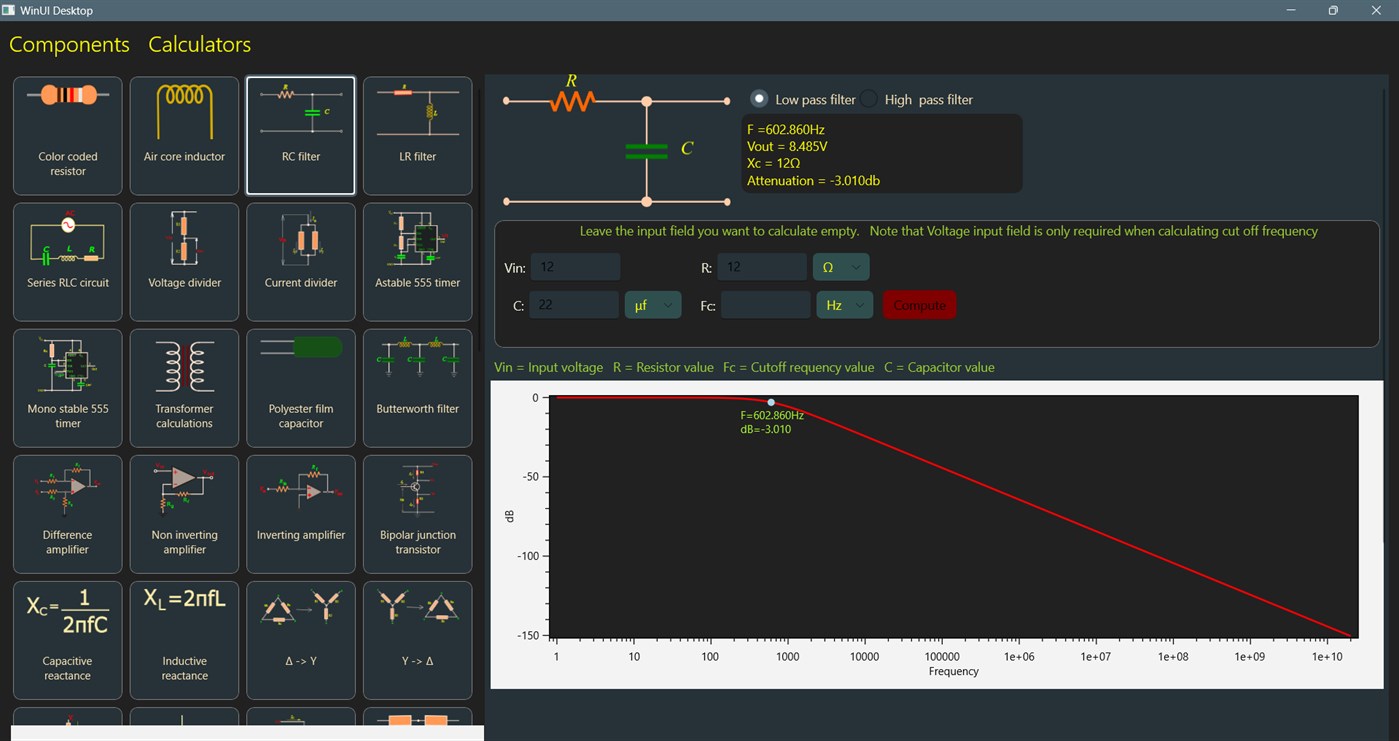Select the Astable 555 timer tile
Viewport: 1399px width, 741px height.
pyautogui.click(x=418, y=262)
